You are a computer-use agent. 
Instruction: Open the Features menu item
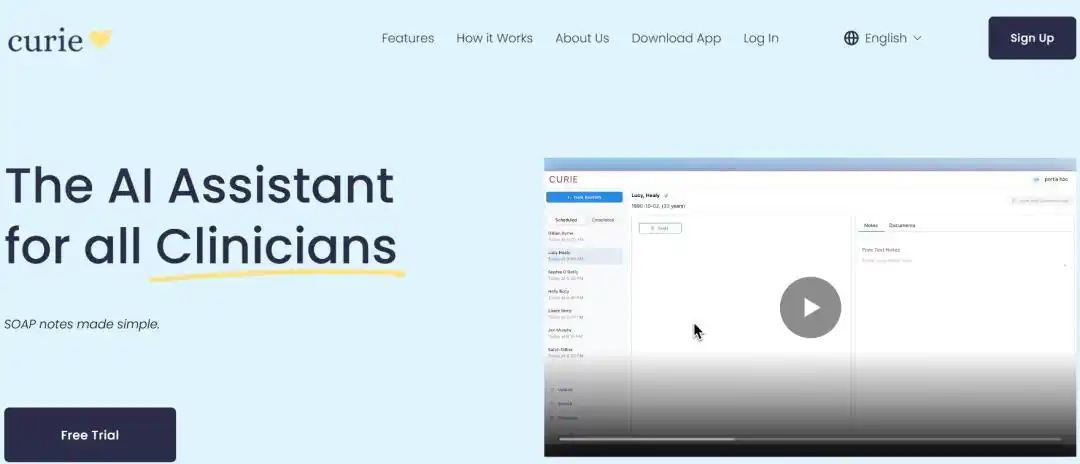[x=408, y=38]
